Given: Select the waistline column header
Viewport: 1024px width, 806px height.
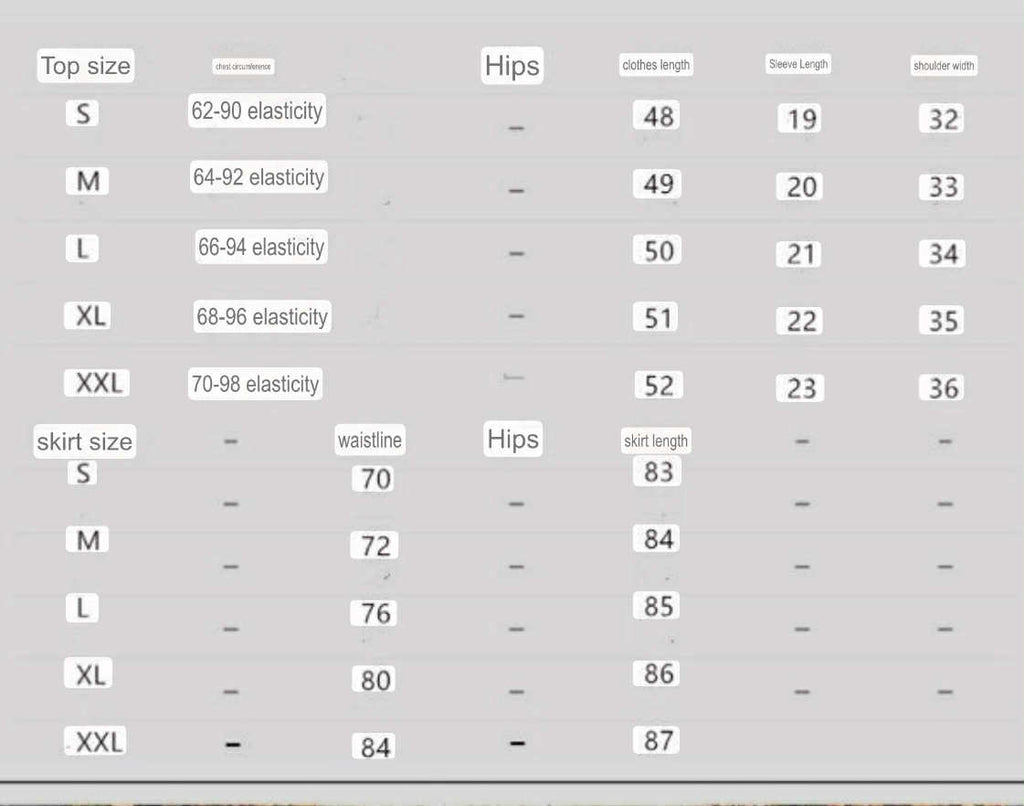Looking at the screenshot, I should click(x=370, y=440).
